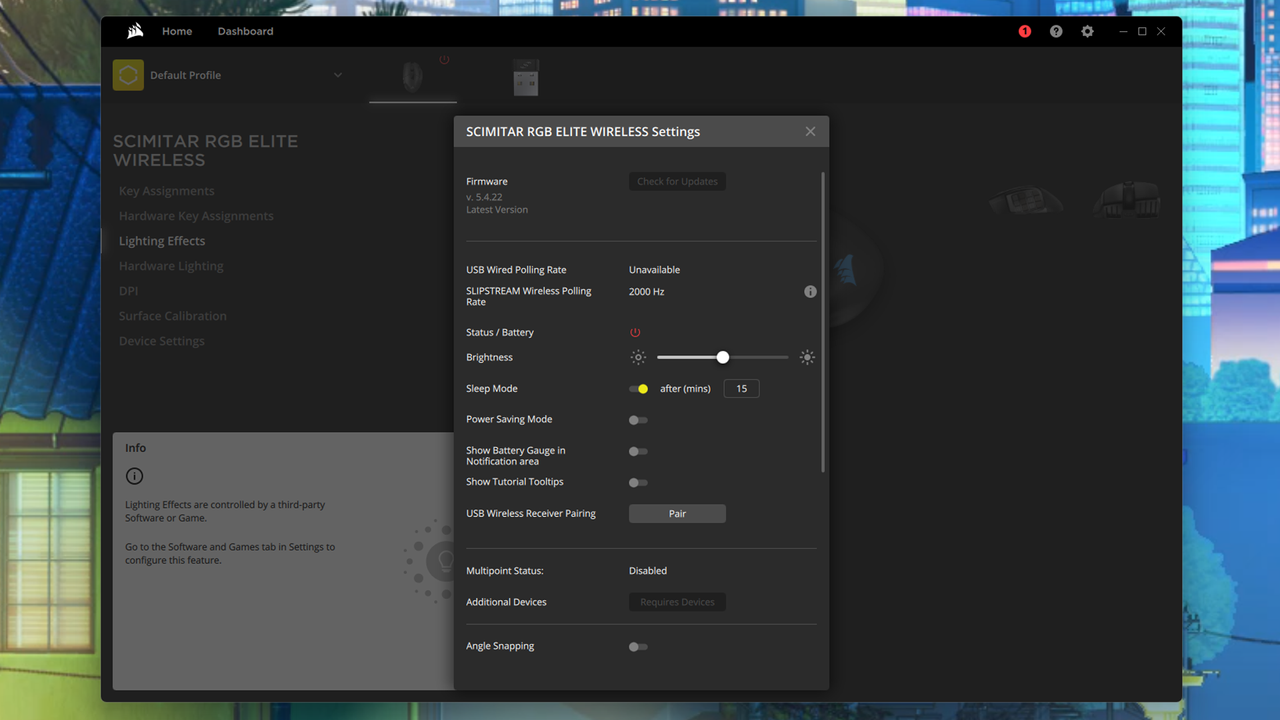Open the notifications alert badge

click(x=1025, y=31)
